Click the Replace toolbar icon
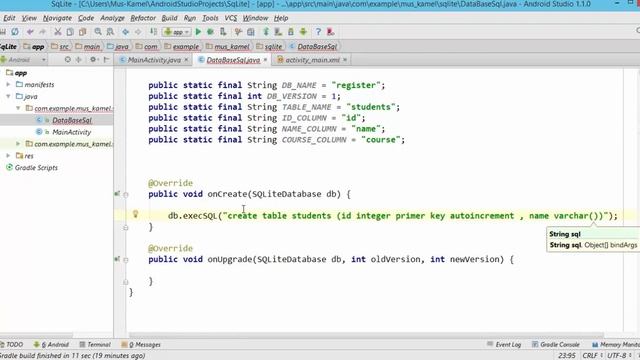 click(x=110, y=32)
